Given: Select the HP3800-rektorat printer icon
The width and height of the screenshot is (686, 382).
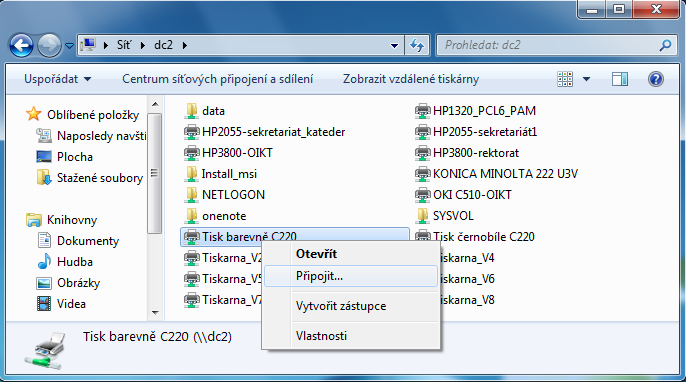Looking at the screenshot, I should (423, 153).
